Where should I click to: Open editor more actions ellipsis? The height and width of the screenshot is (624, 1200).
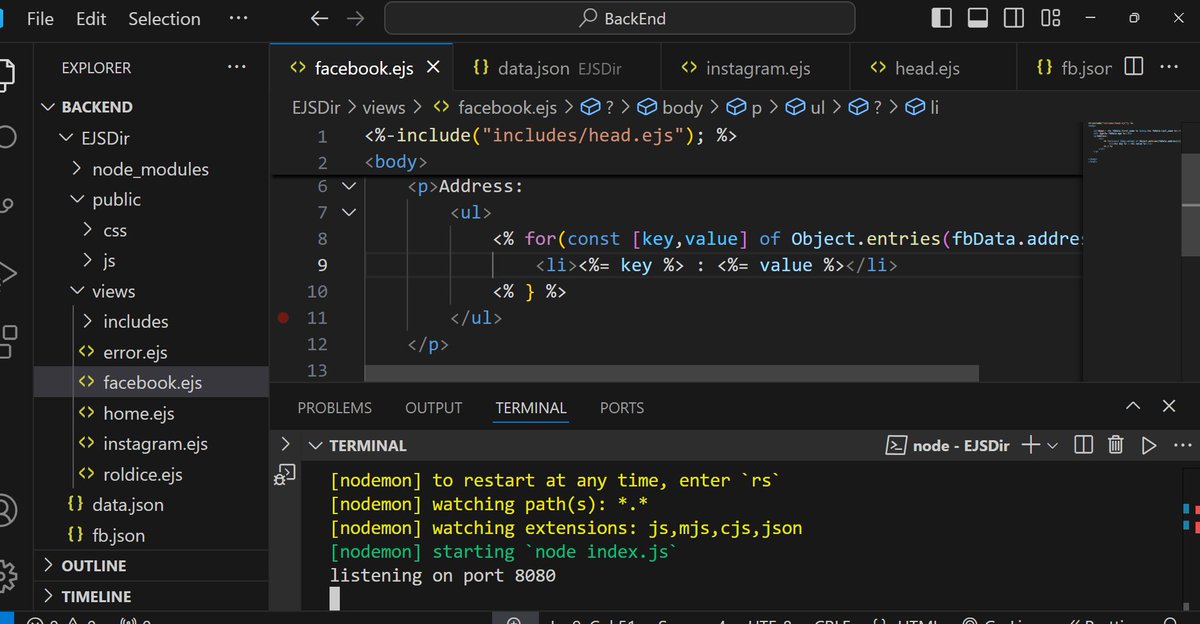(x=1168, y=66)
